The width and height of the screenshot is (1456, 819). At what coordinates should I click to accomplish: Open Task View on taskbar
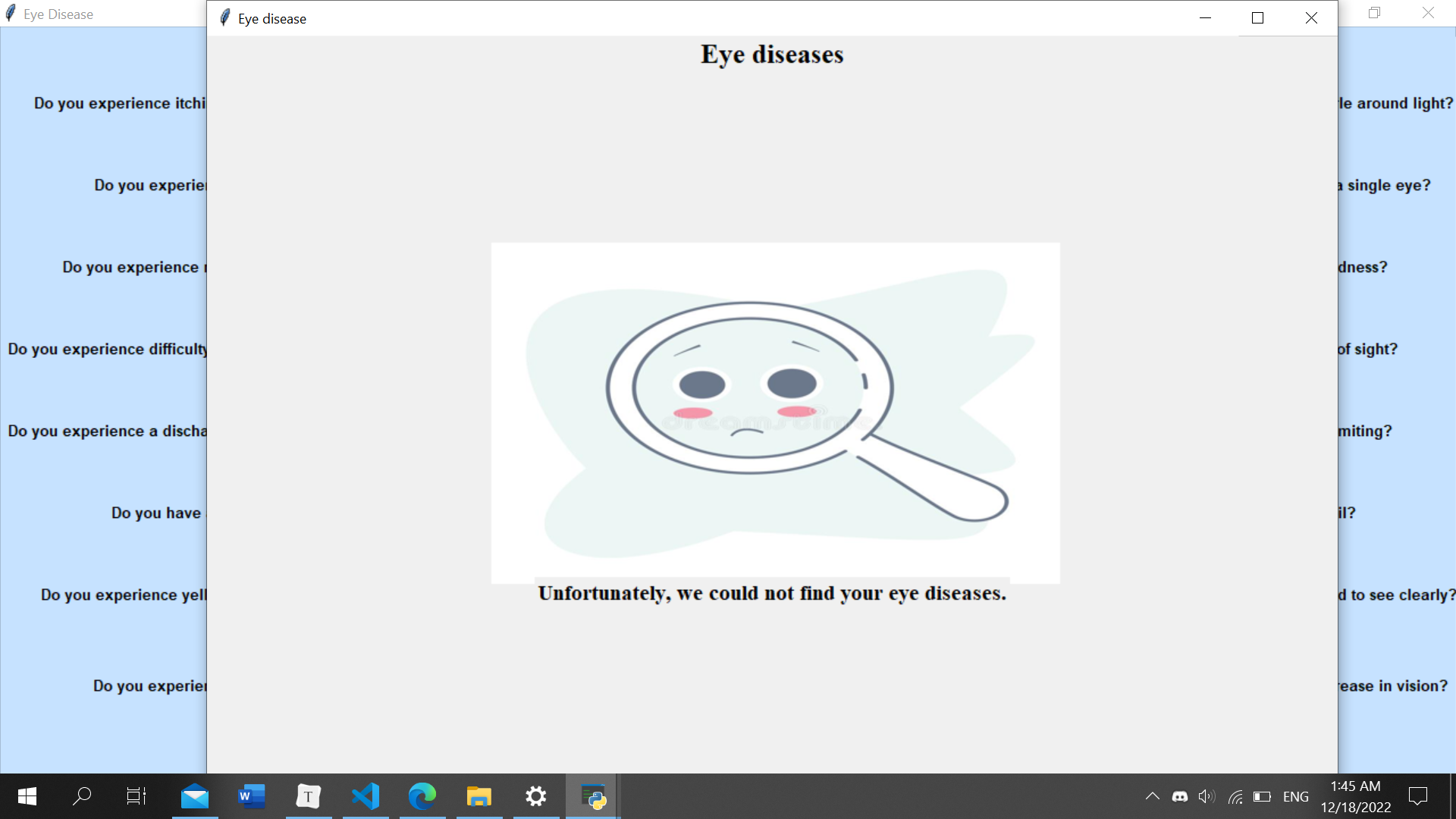[x=136, y=796]
